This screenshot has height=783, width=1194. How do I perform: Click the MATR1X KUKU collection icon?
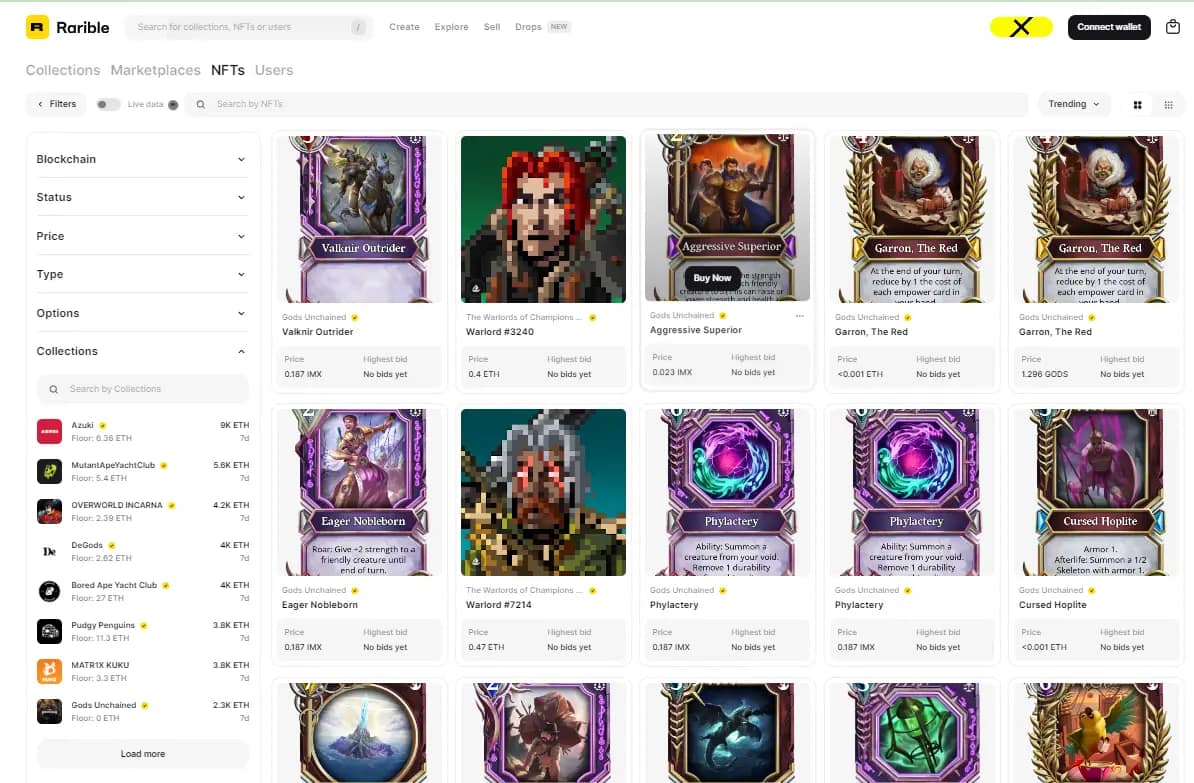49,672
